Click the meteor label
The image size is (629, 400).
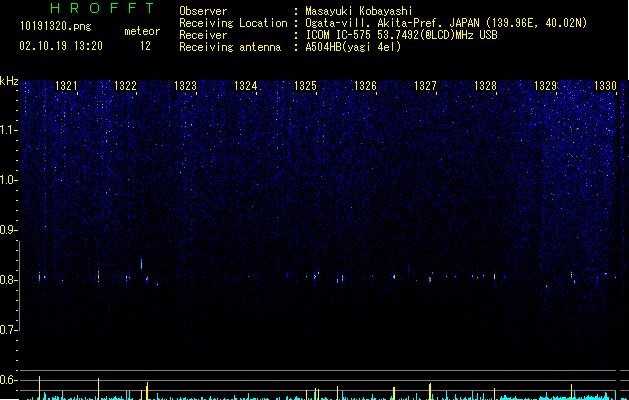[x=142, y=31]
